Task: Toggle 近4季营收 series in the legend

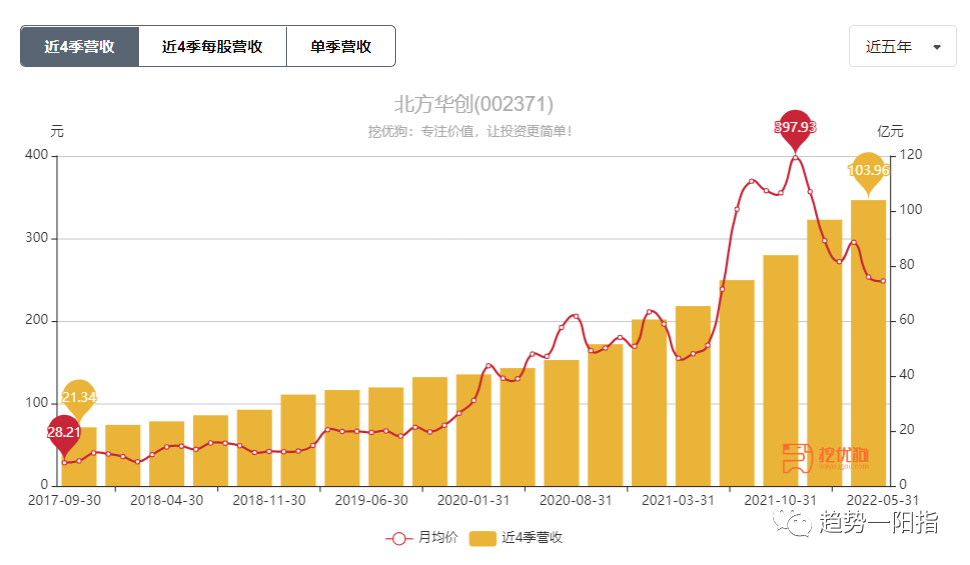Action: pyautogui.click(x=515, y=538)
